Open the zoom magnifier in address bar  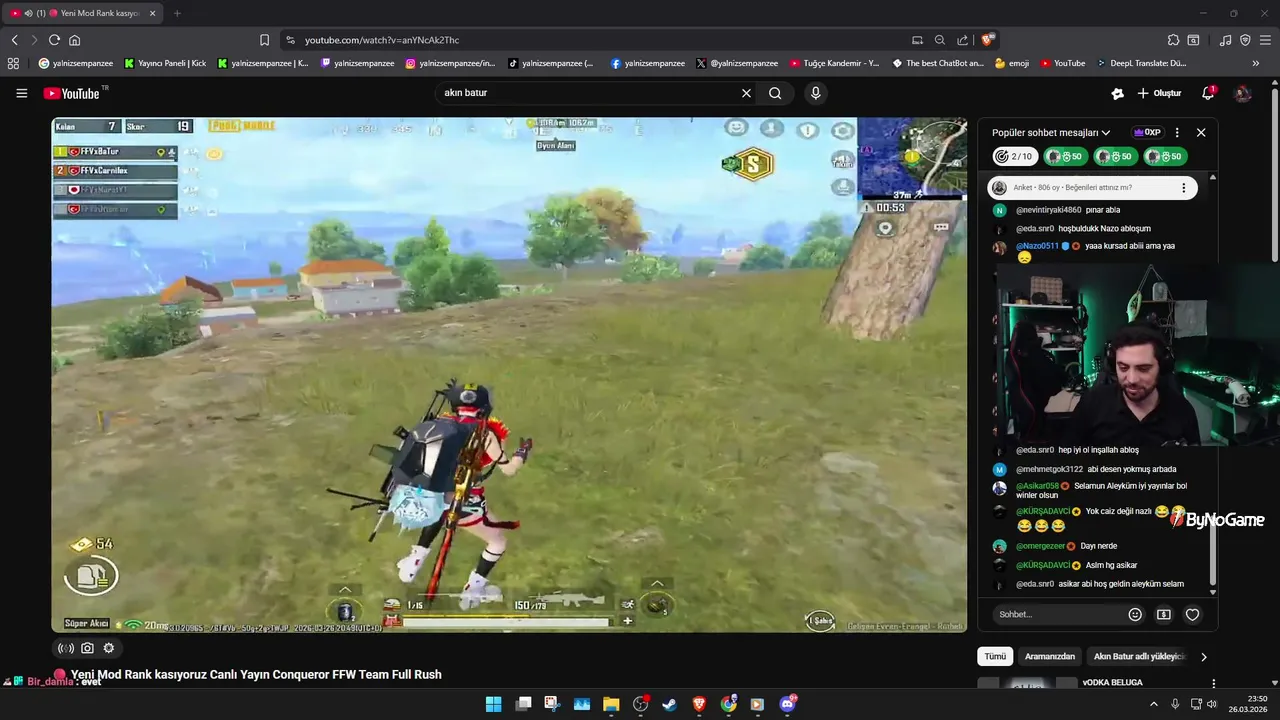939,40
